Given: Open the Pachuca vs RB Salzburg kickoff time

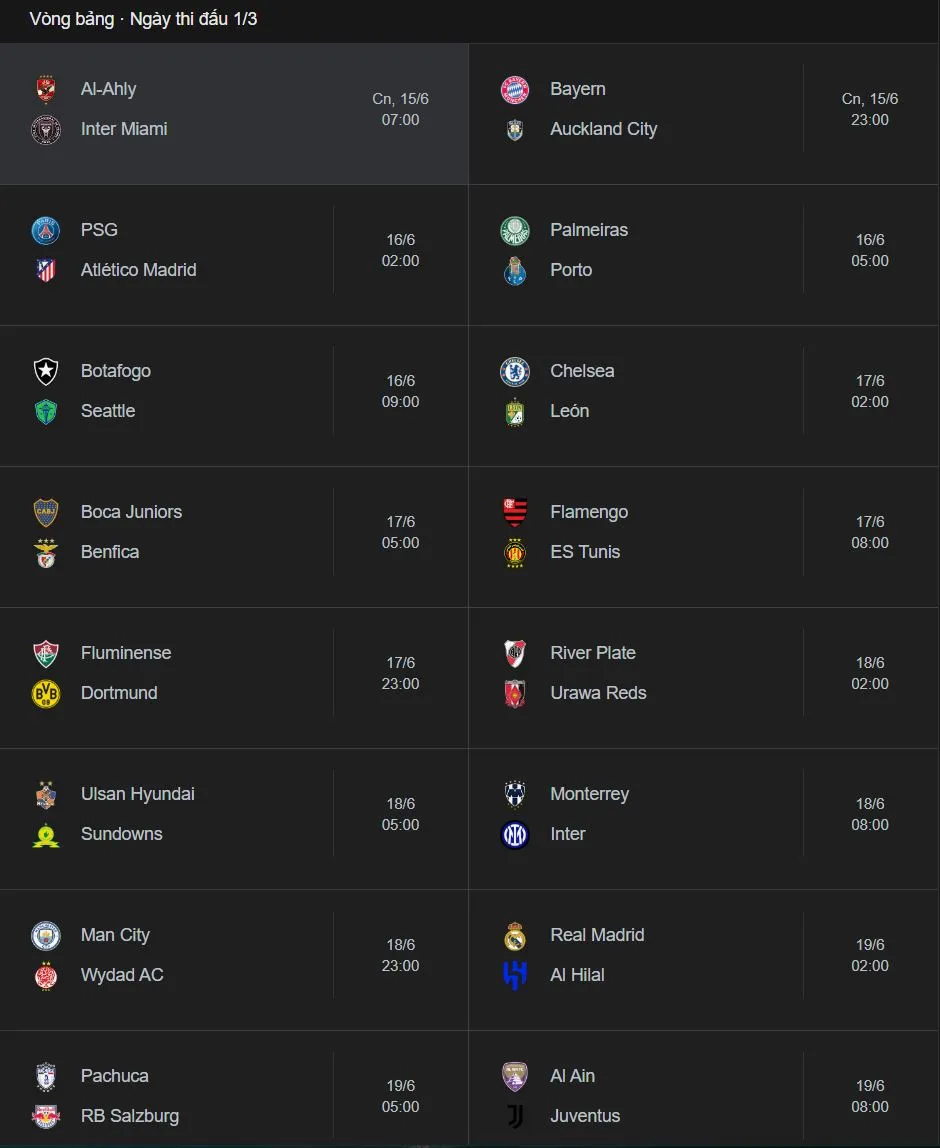Looking at the screenshot, I should (x=401, y=1096).
